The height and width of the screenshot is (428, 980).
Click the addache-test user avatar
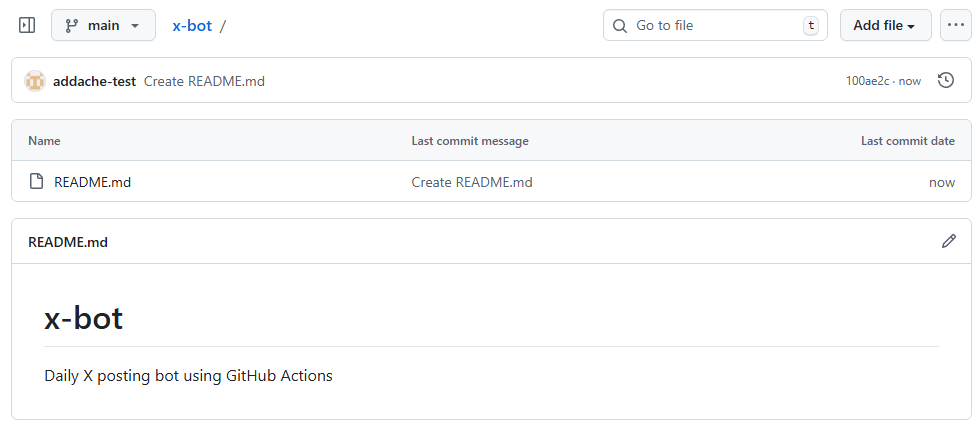35,81
